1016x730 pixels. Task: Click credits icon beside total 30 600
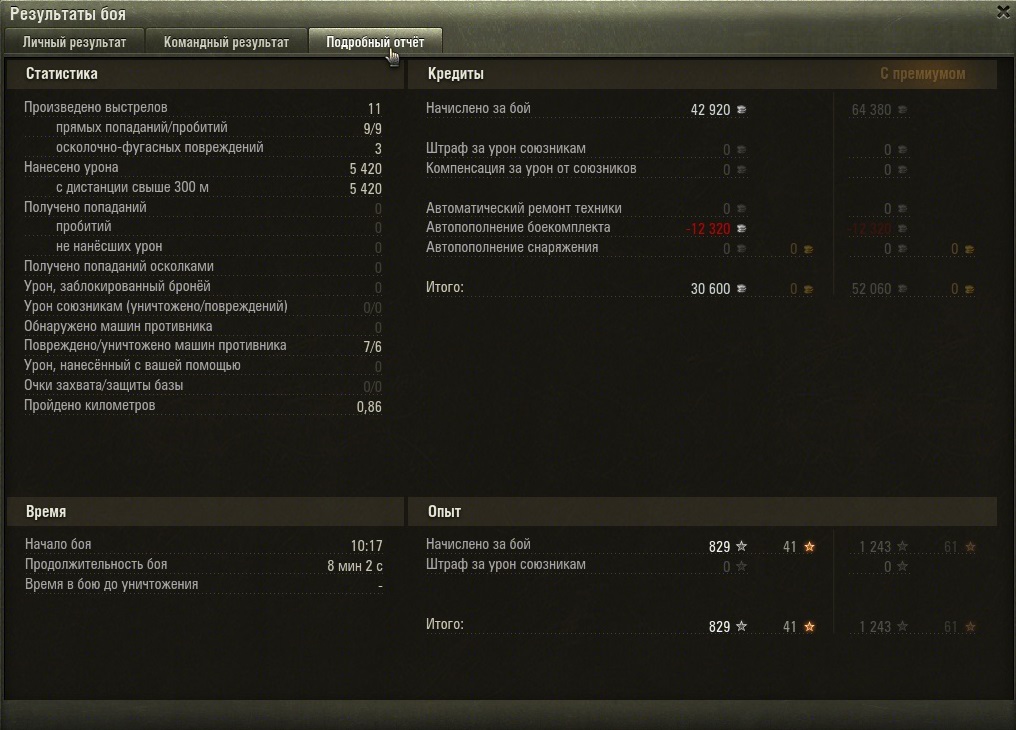click(x=742, y=288)
